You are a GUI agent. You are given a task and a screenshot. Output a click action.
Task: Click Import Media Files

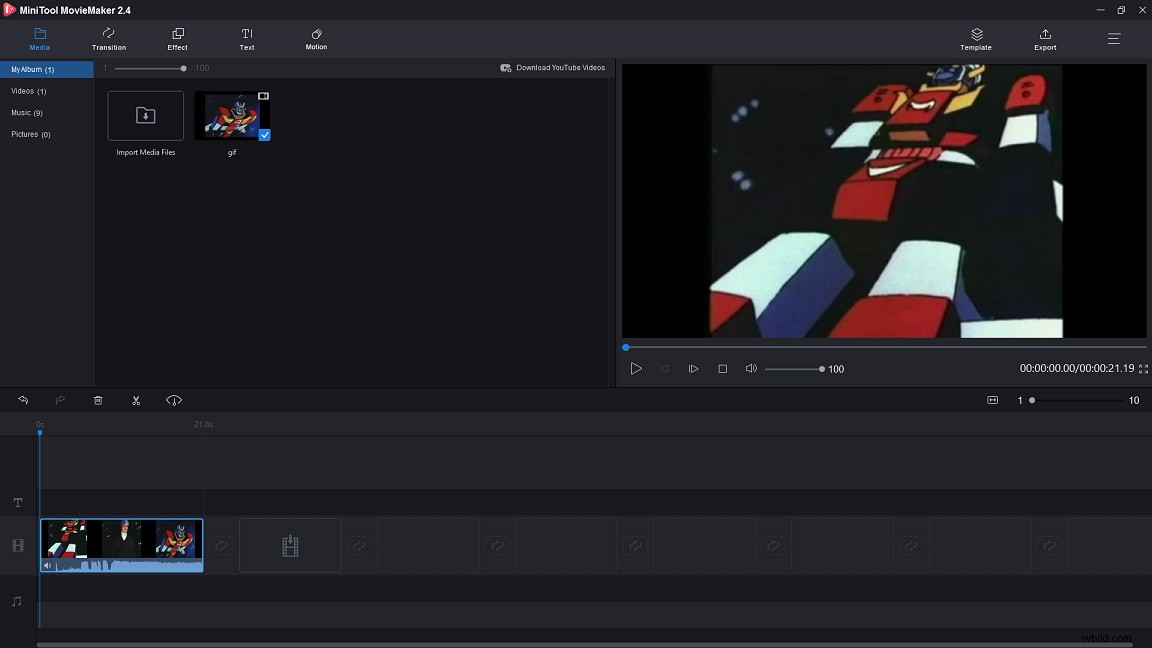pyautogui.click(x=145, y=115)
